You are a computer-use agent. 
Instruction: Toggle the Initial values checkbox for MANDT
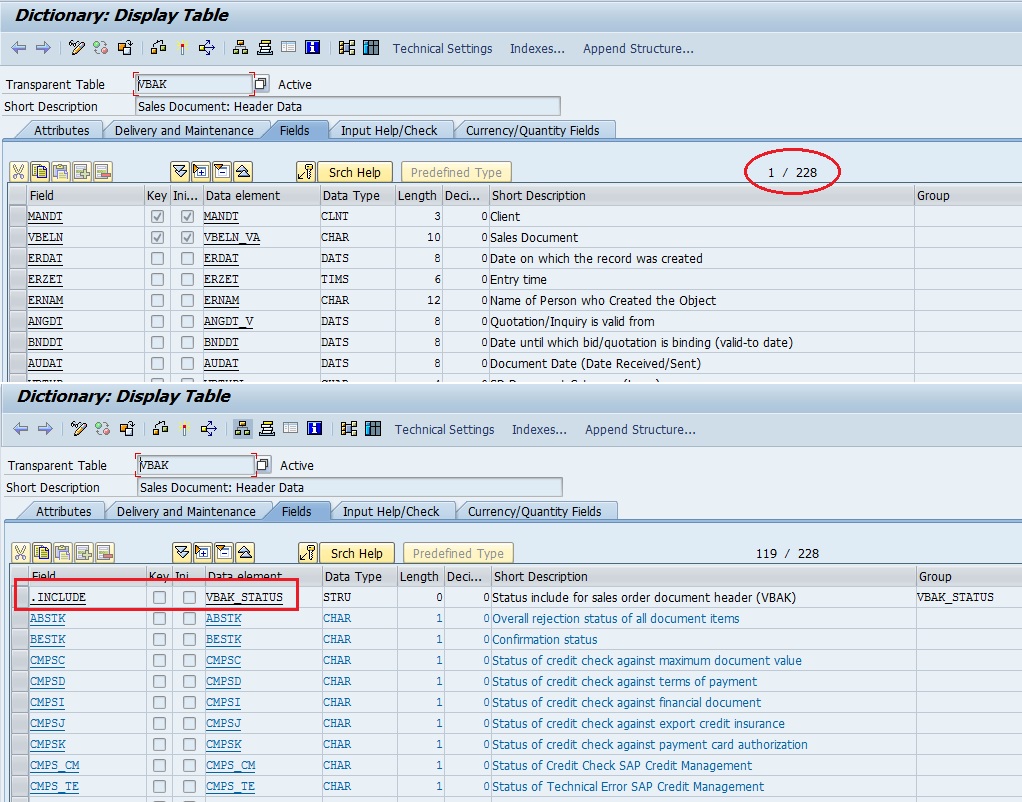(187, 216)
